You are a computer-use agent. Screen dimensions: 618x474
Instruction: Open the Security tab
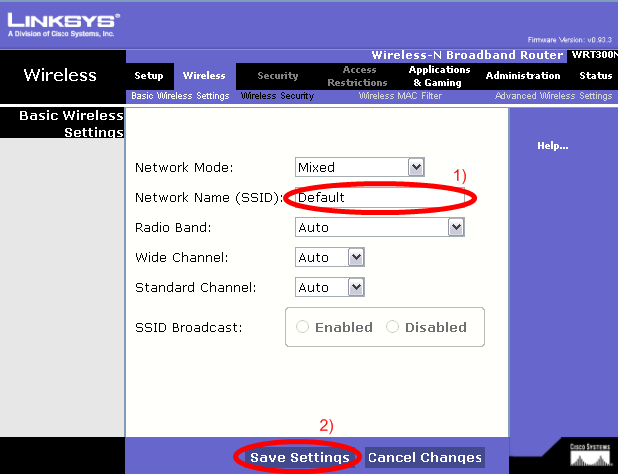point(277,76)
